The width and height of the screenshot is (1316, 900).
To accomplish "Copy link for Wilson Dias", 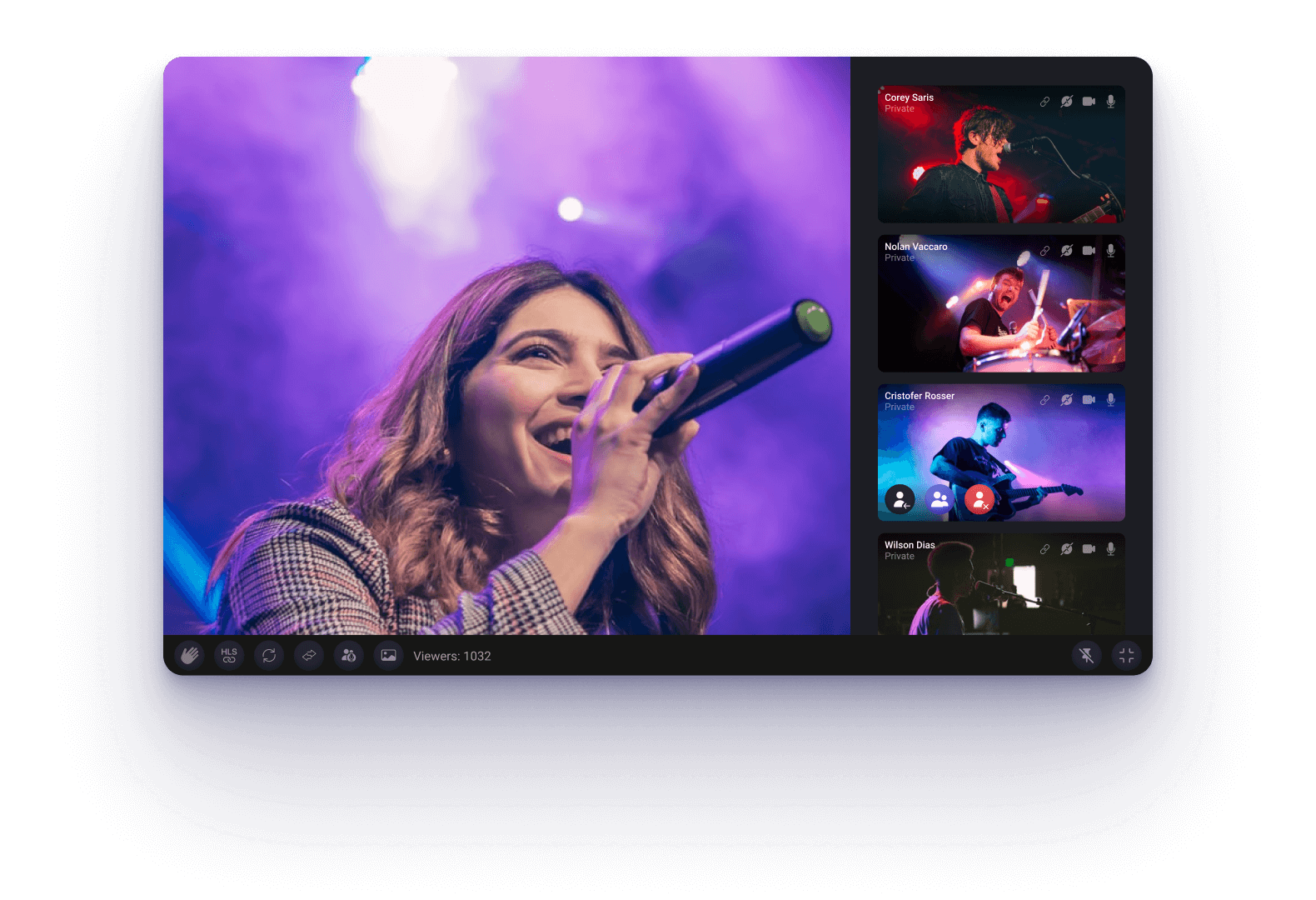I will (1044, 549).
